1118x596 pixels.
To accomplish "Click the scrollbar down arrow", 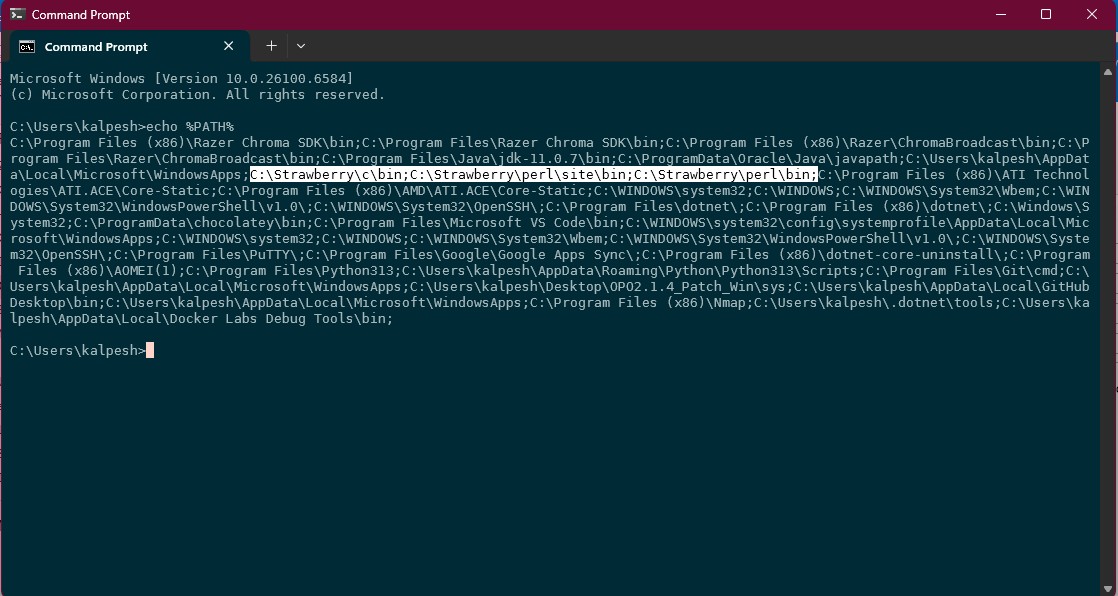I will click(1110, 588).
